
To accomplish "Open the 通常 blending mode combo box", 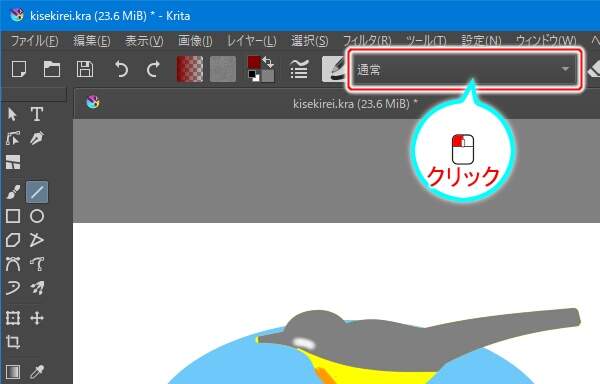I will pyautogui.click(x=464, y=69).
